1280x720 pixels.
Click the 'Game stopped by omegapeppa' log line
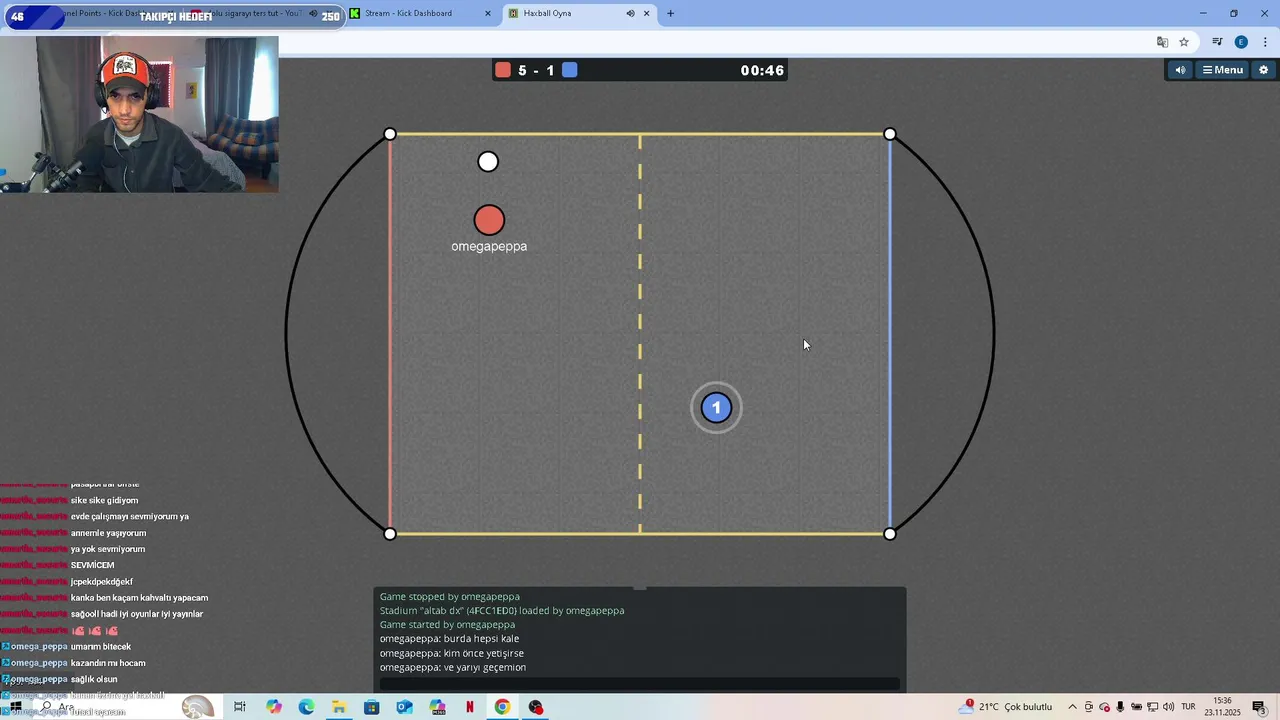(449, 596)
